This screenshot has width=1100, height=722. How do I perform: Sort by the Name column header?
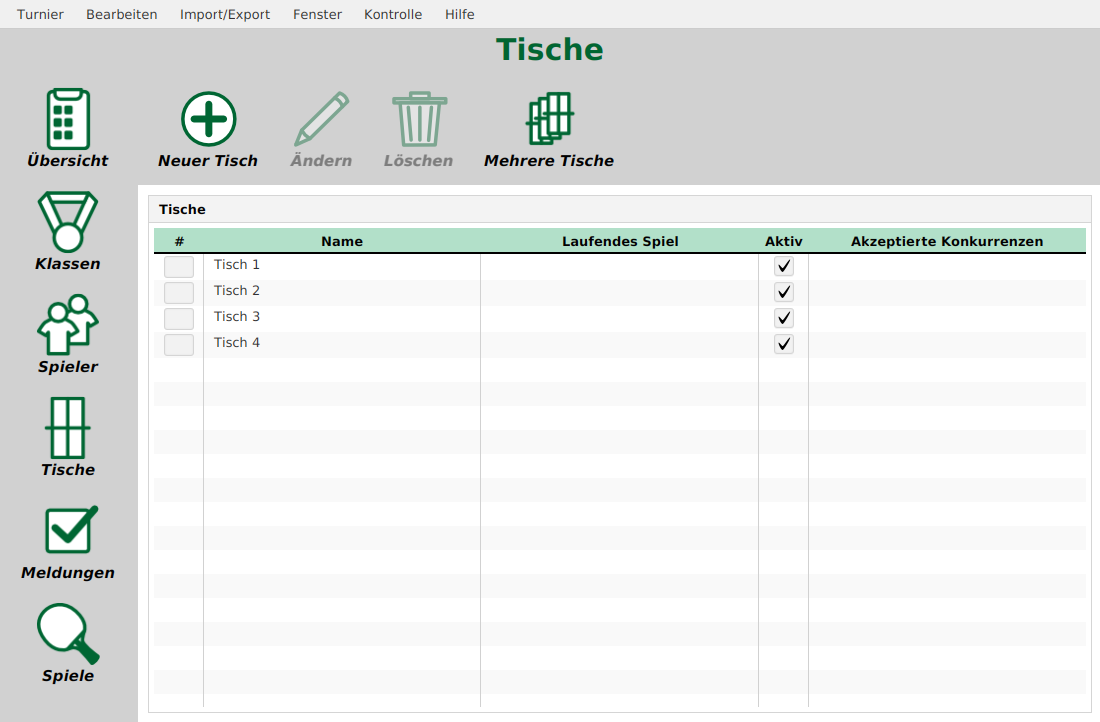(342, 241)
